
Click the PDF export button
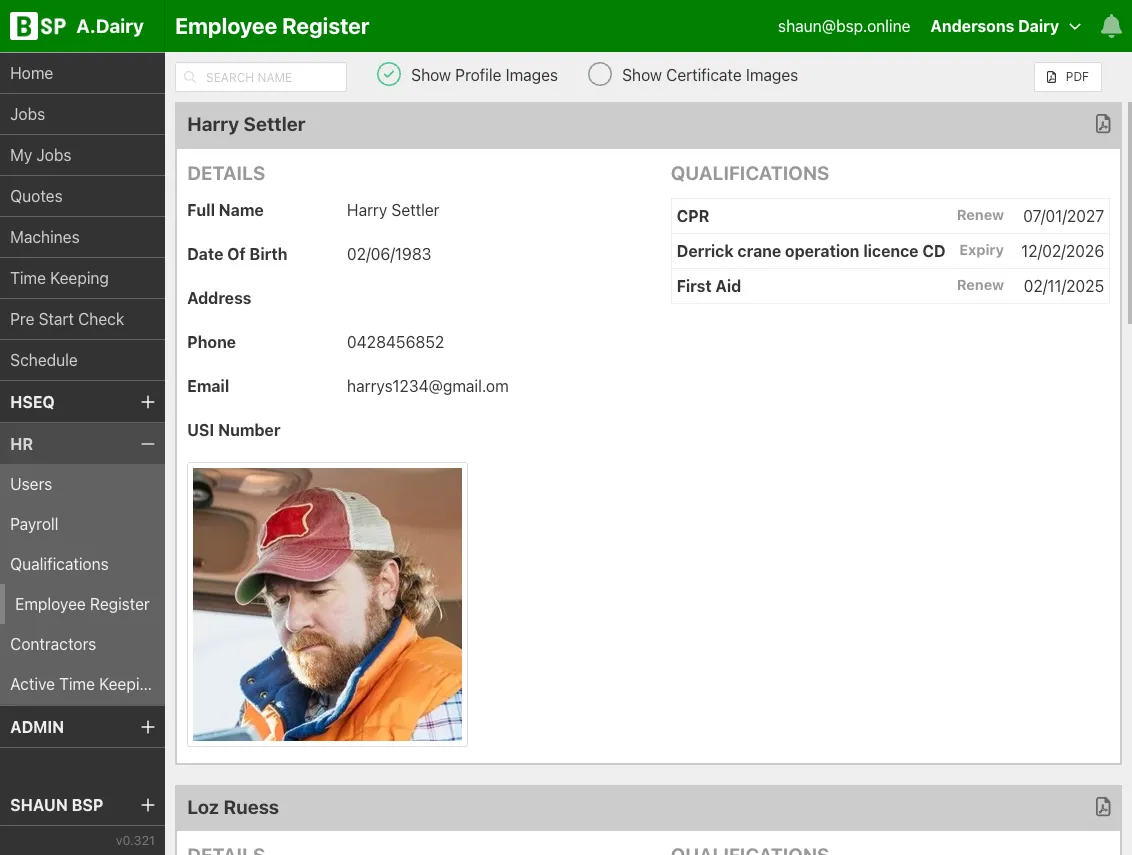click(1067, 77)
